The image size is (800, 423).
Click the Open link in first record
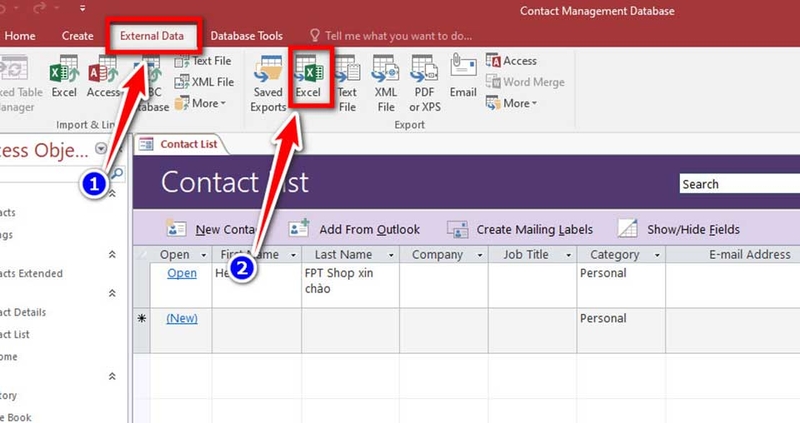coord(182,273)
